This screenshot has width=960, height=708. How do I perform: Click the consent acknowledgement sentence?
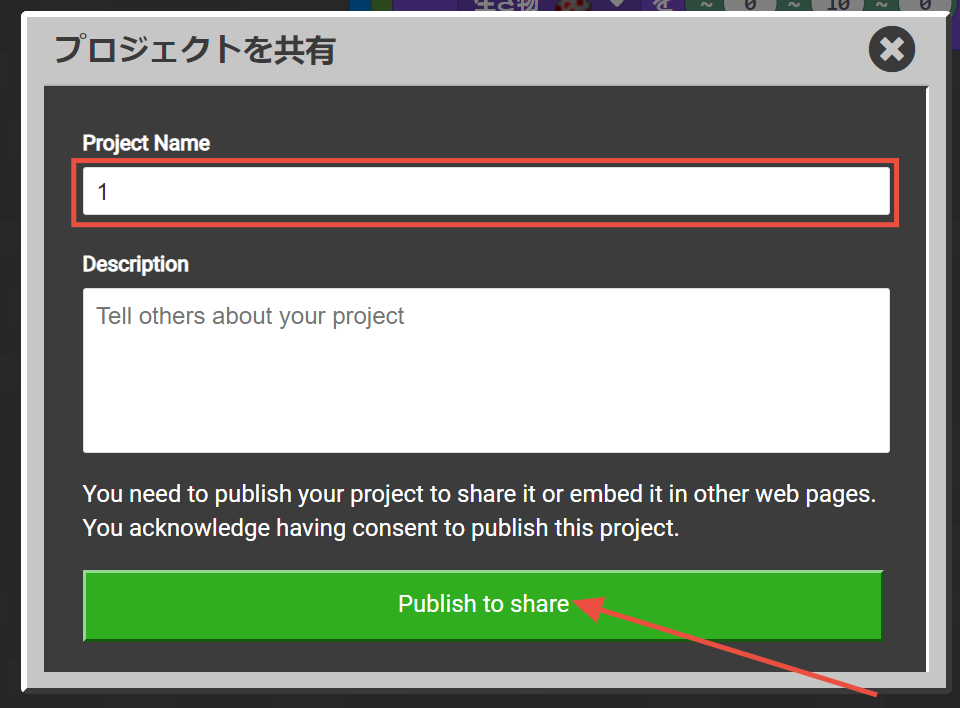pyautogui.click(x=380, y=528)
